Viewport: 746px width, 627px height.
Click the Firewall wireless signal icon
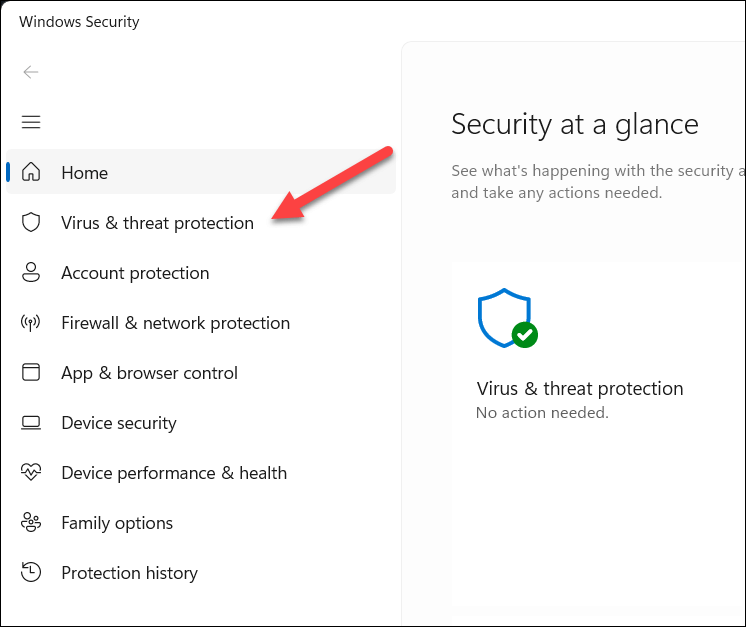pyautogui.click(x=31, y=322)
